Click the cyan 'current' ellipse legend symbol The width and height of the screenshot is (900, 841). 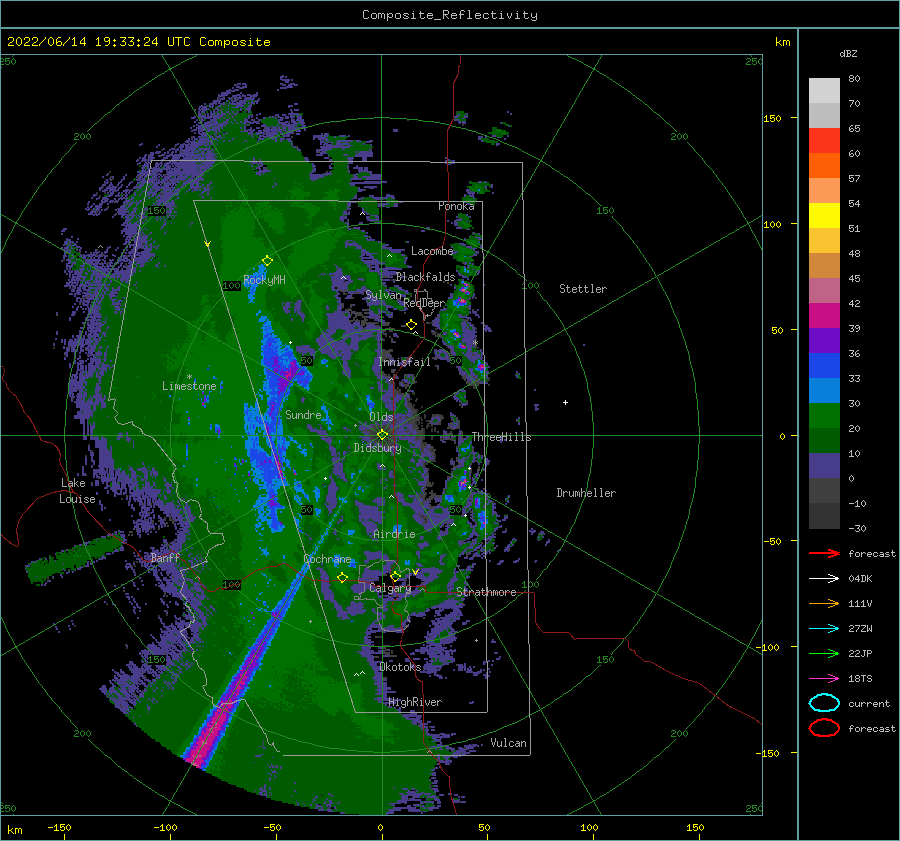(x=824, y=703)
